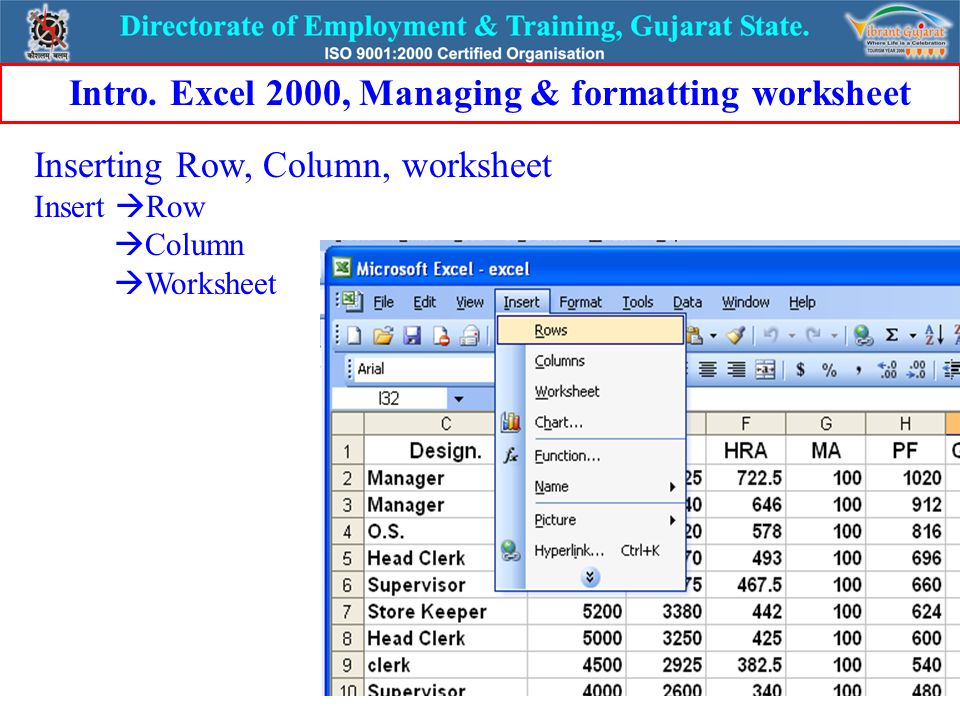Open the Window menu
The height and width of the screenshot is (720, 960).
pos(745,302)
